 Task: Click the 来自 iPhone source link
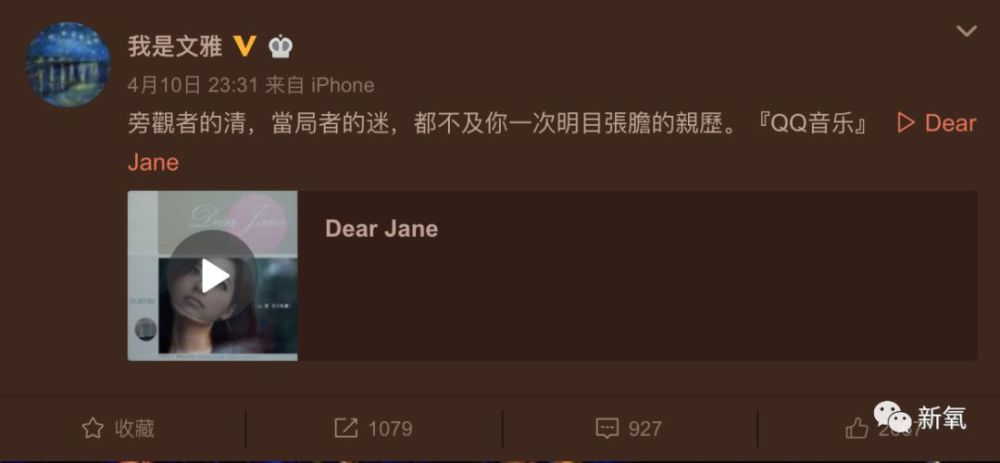(x=320, y=85)
